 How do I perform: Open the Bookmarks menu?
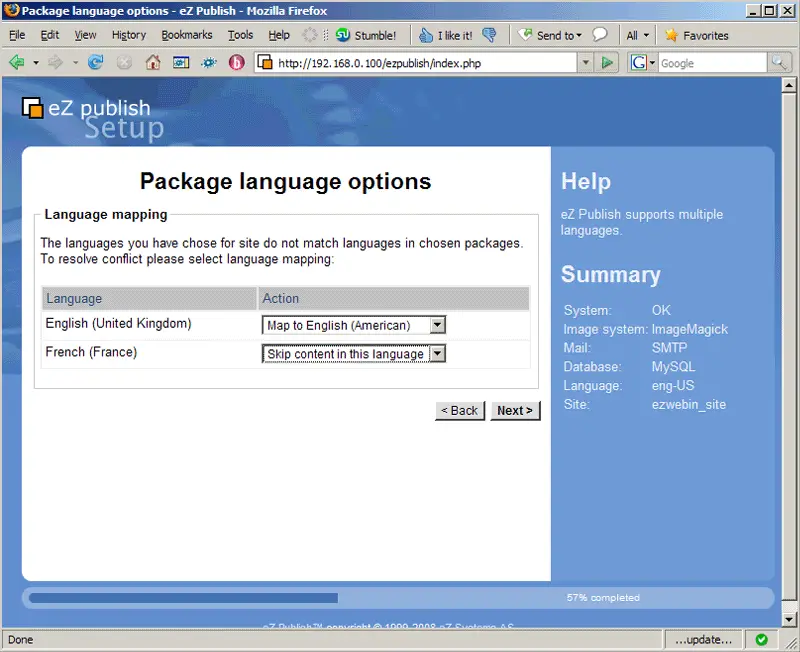pyautogui.click(x=187, y=35)
